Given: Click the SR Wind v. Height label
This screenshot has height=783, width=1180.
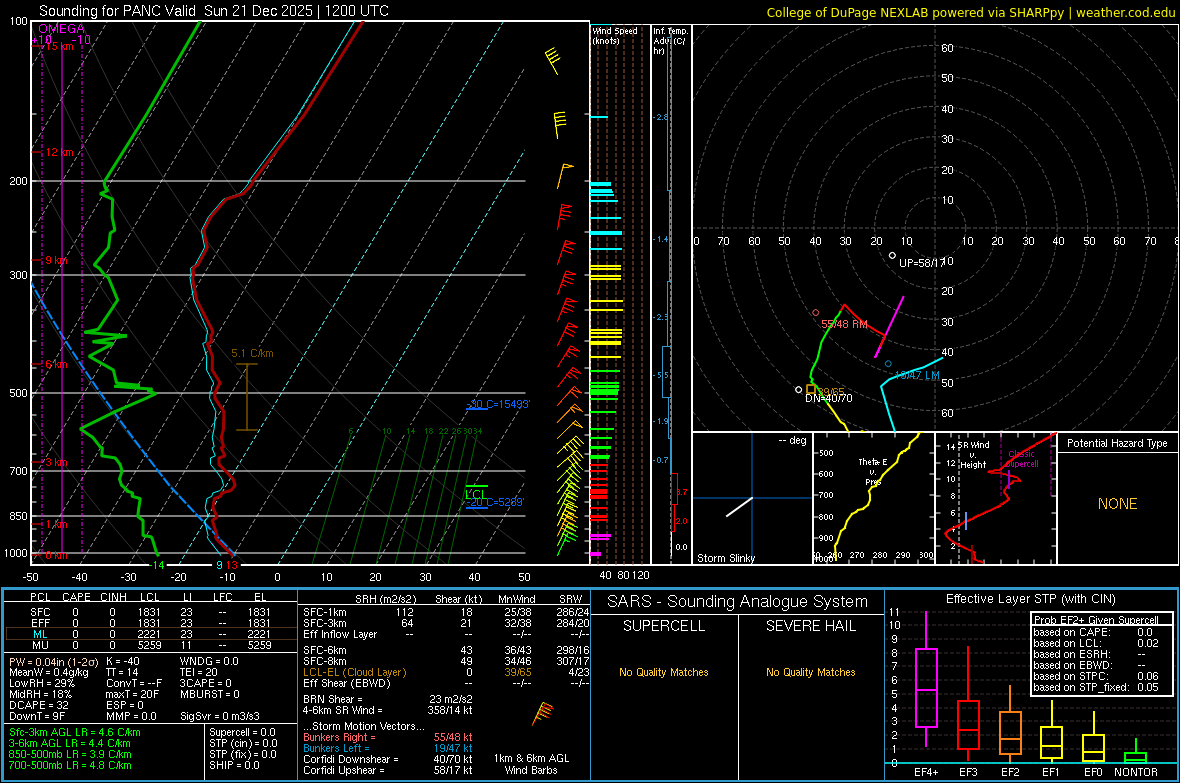Looking at the screenshot, I should click(x=973, y=455).
